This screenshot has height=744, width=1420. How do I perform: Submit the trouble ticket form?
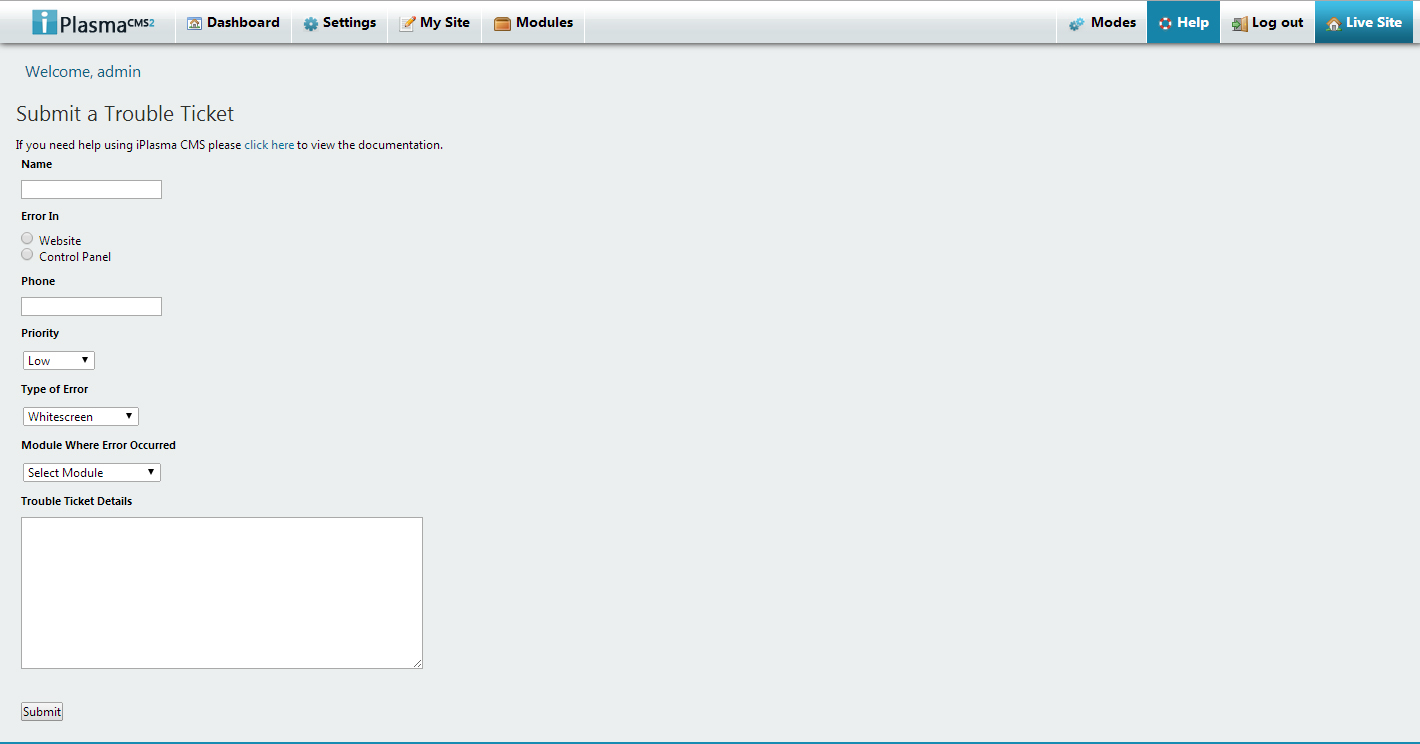click(x=42, y=712)
